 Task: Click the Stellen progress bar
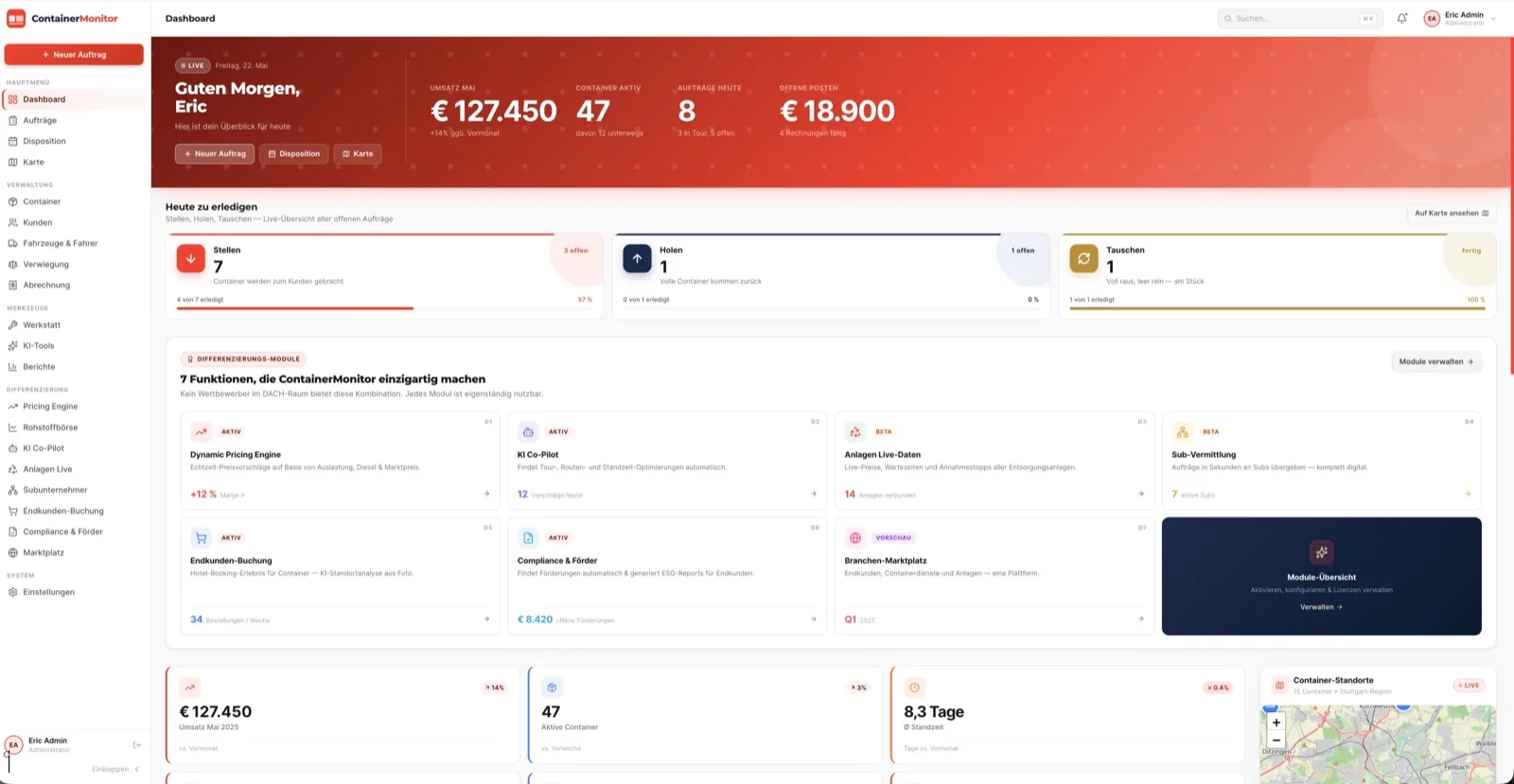(384, 308)
